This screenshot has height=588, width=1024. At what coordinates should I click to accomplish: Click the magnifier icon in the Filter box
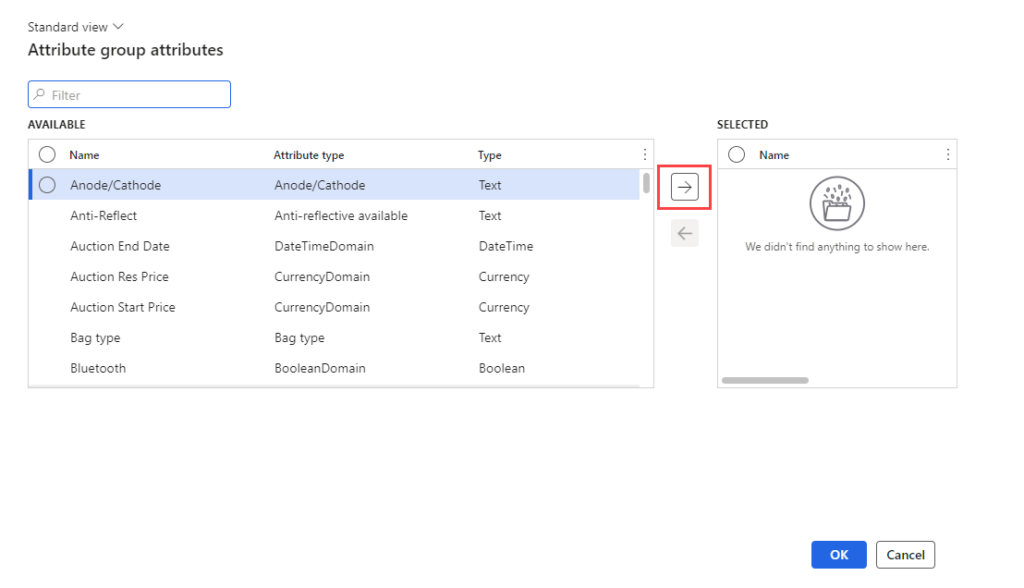(x=40, y=94)
